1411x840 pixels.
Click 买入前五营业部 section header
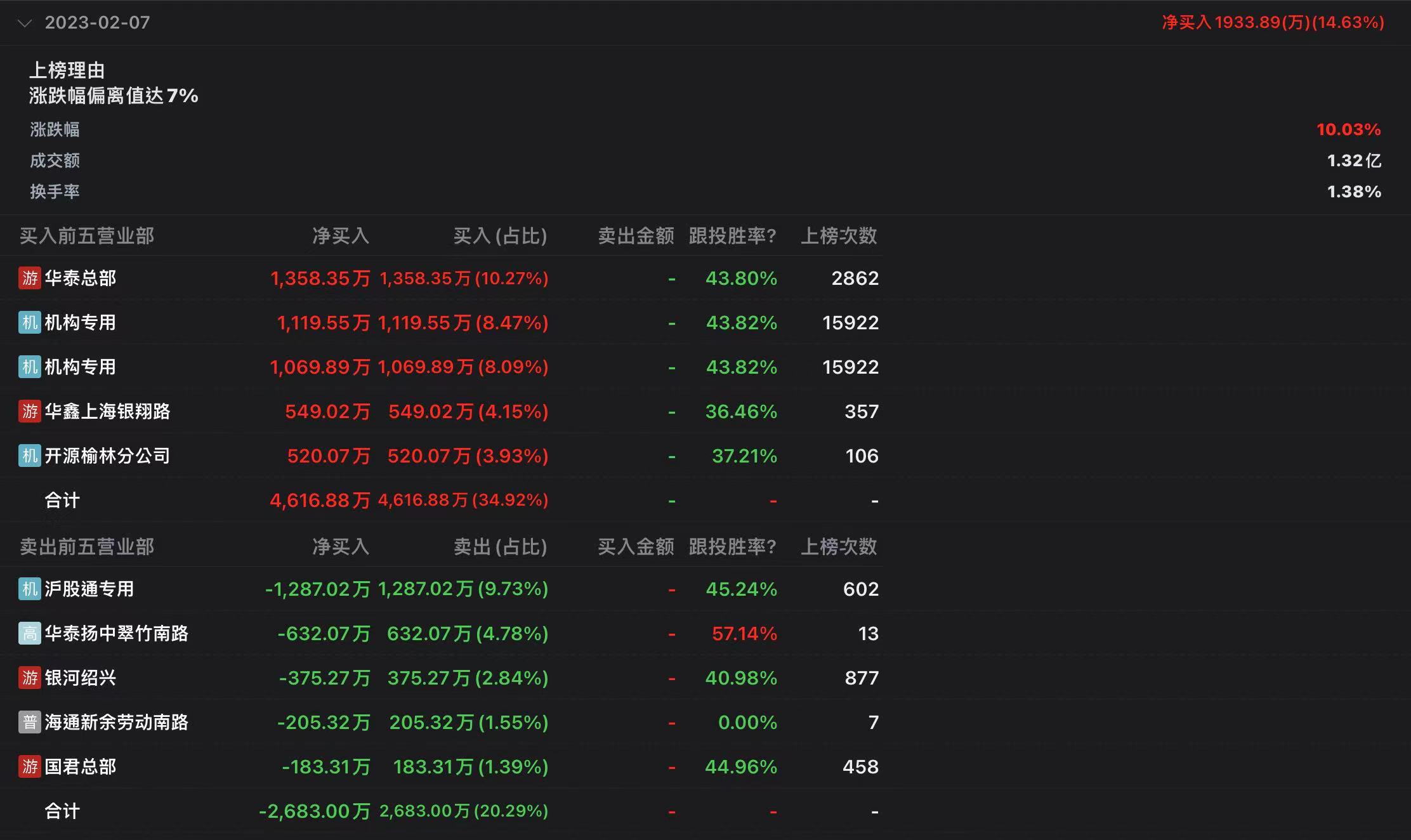[87, 236]
